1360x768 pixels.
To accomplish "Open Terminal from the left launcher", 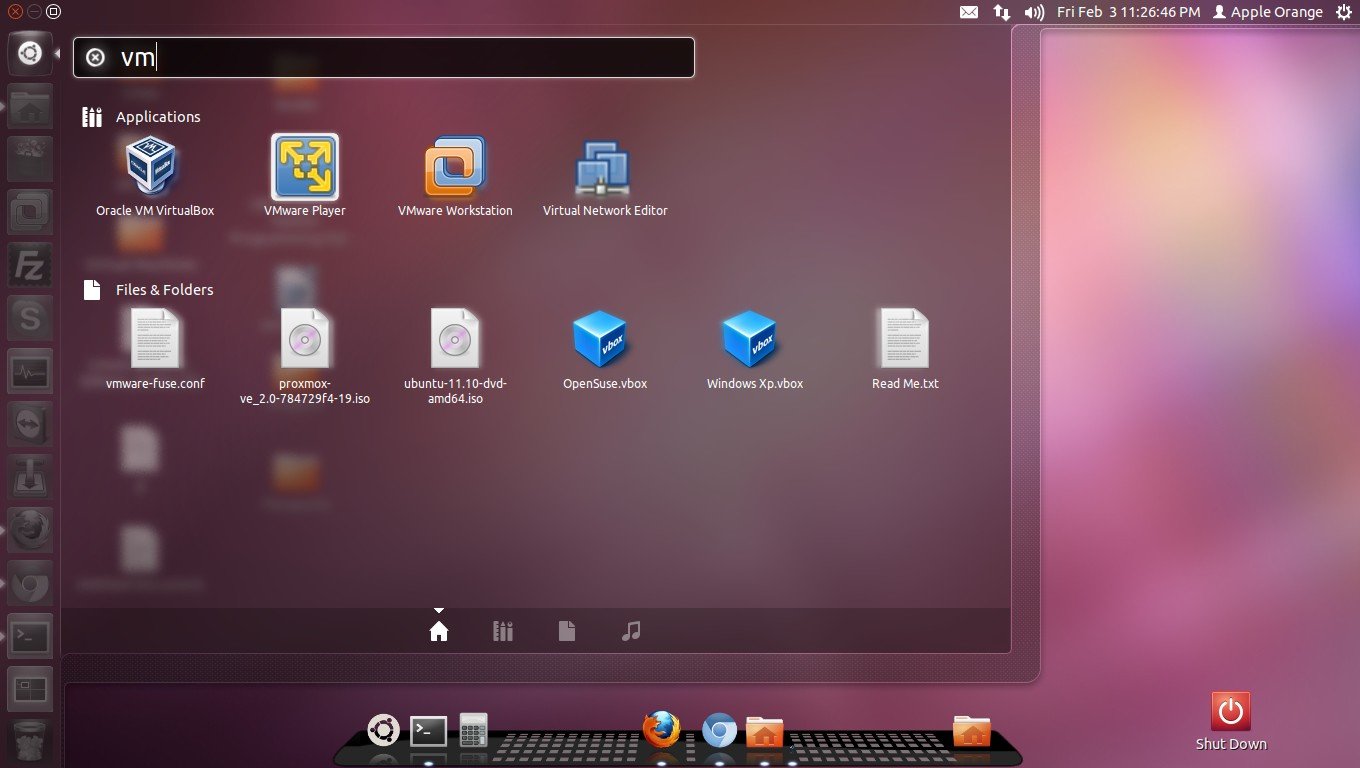I will click(x=30, y=635).
